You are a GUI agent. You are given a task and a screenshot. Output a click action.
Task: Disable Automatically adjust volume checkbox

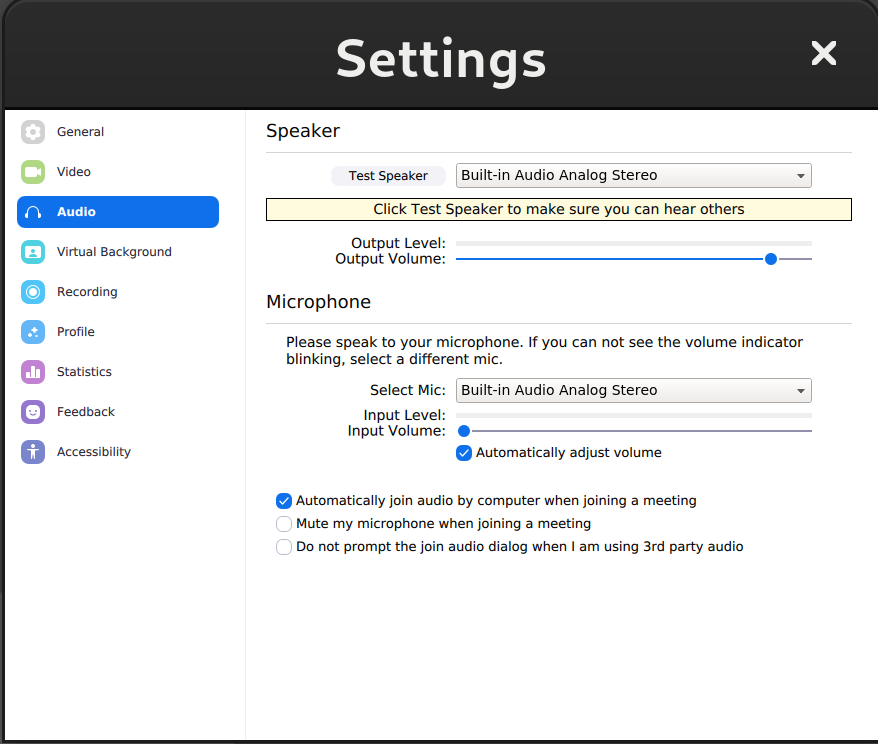464,453
